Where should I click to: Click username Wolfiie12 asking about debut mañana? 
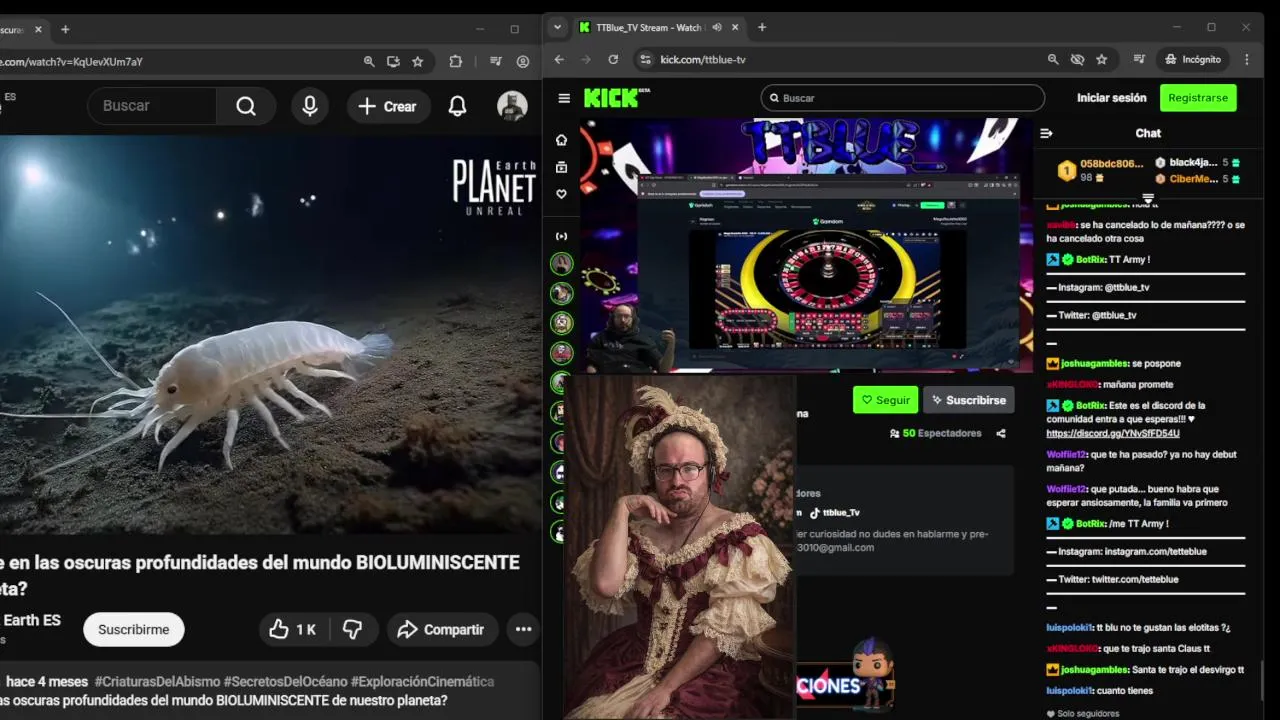pyautogui.click(x=1067, y=454)
